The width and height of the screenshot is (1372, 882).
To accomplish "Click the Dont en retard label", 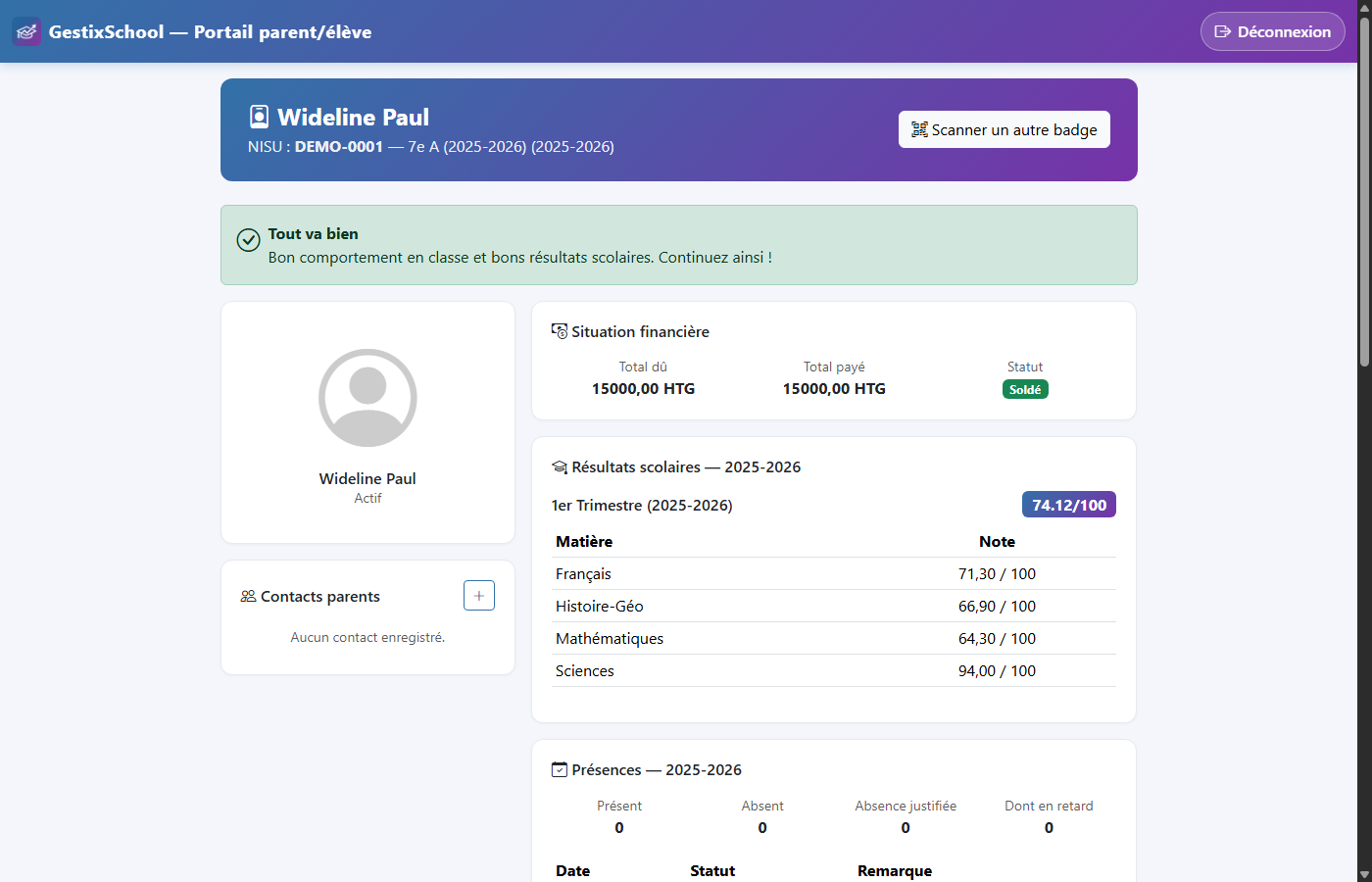I will [1049, 807].
